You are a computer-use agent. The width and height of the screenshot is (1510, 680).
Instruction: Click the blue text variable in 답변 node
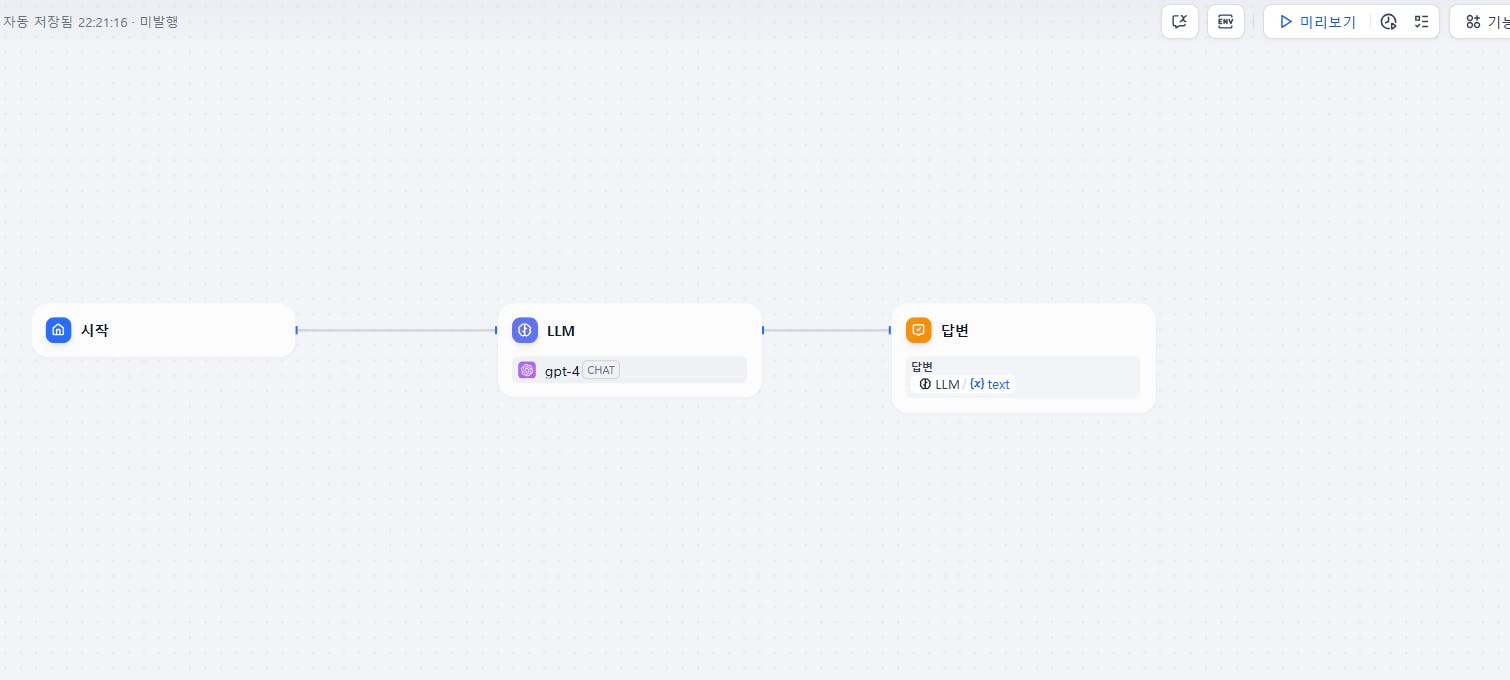991,384
